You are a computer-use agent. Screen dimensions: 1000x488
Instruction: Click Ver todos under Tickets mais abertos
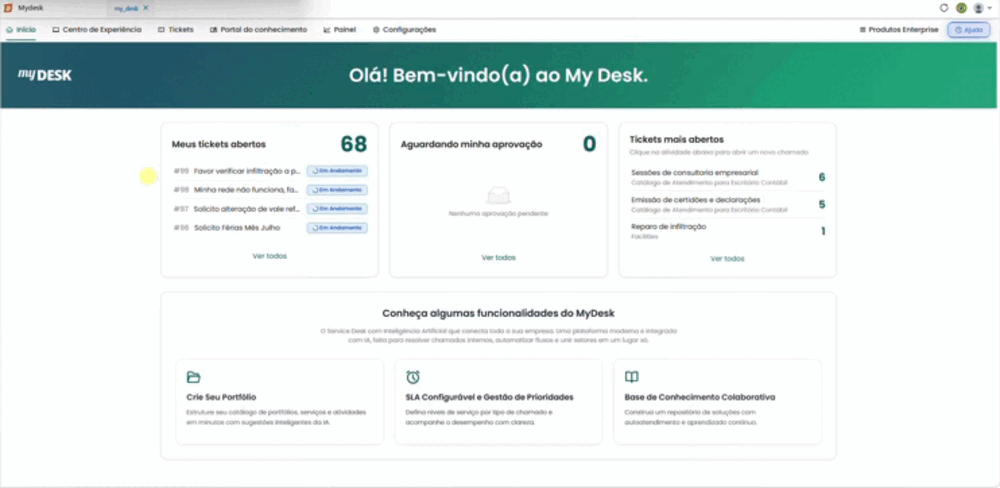(727, 258)
